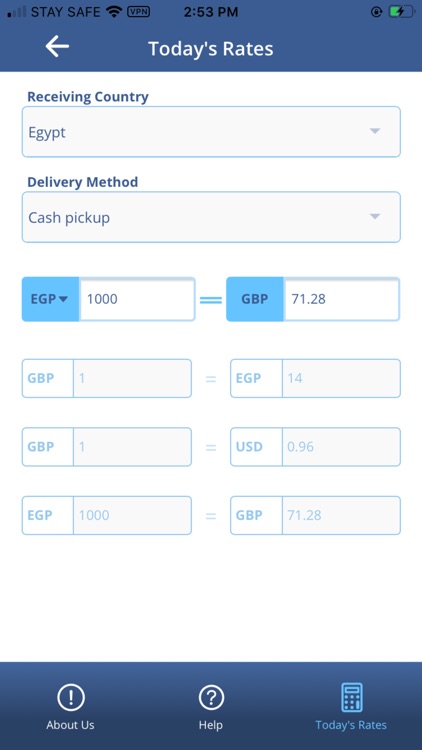
Task: Tap the orientation lock icon in status bar
Action: click(x=377, y=12)
